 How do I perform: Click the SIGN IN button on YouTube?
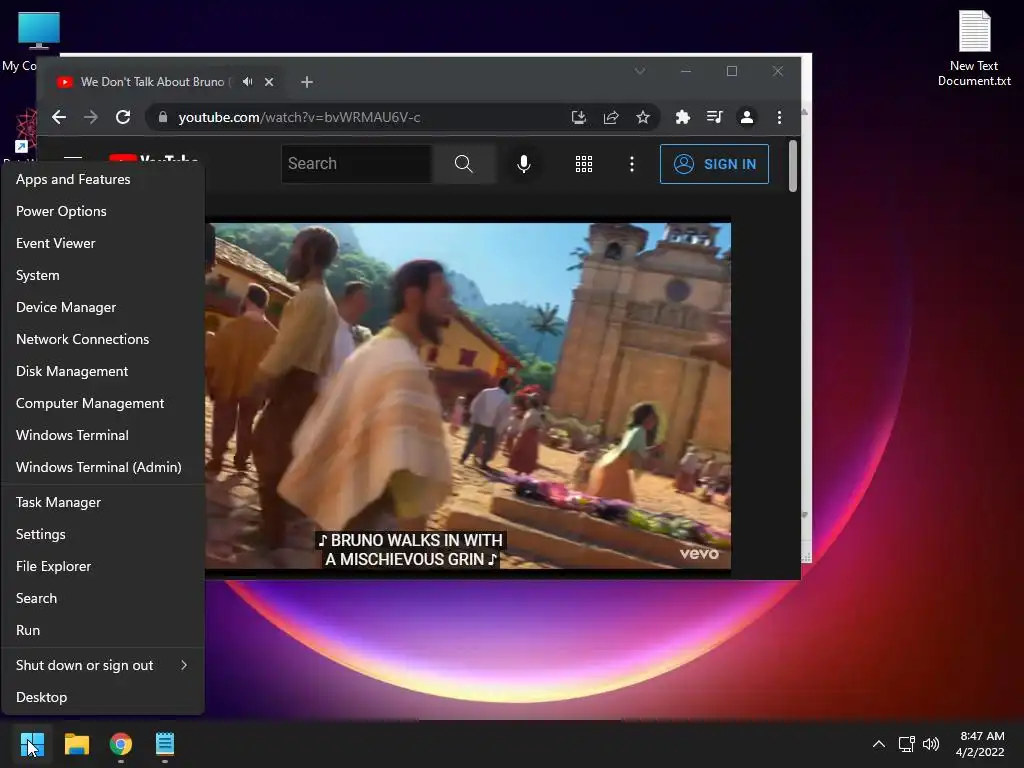click(x=714, y=163)
